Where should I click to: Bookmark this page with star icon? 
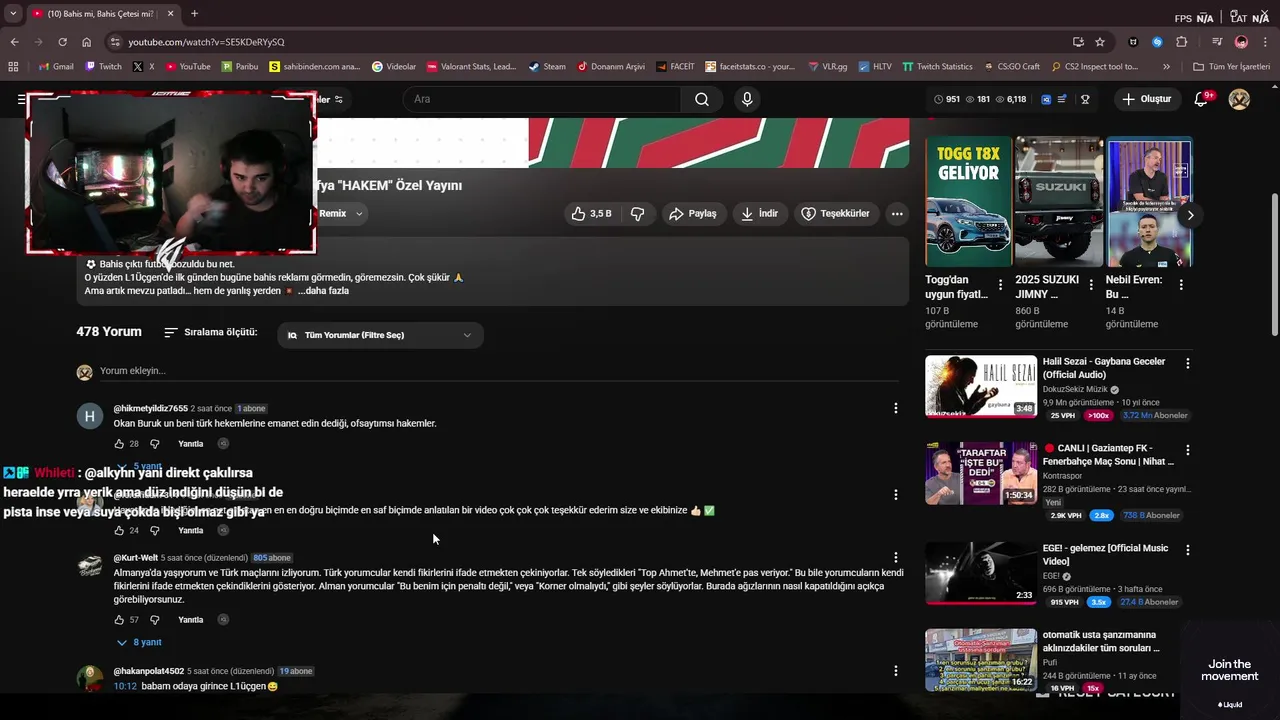[1100, 42]
